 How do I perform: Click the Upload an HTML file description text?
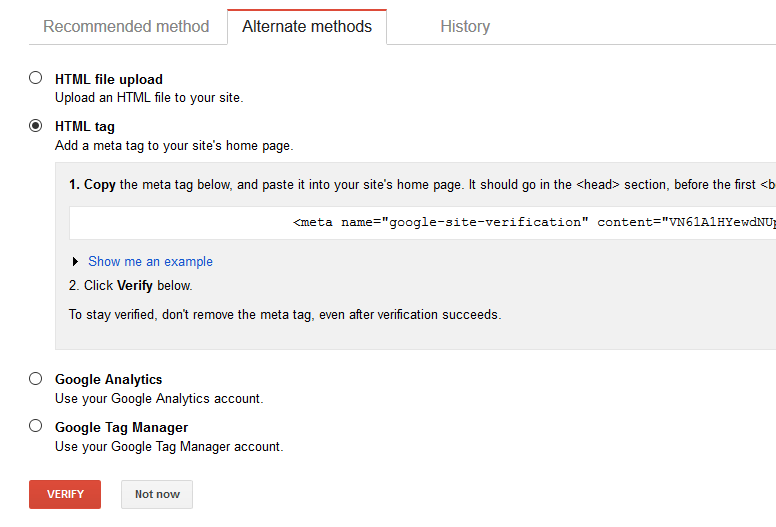pyautogui.click(x=149, y=98)
